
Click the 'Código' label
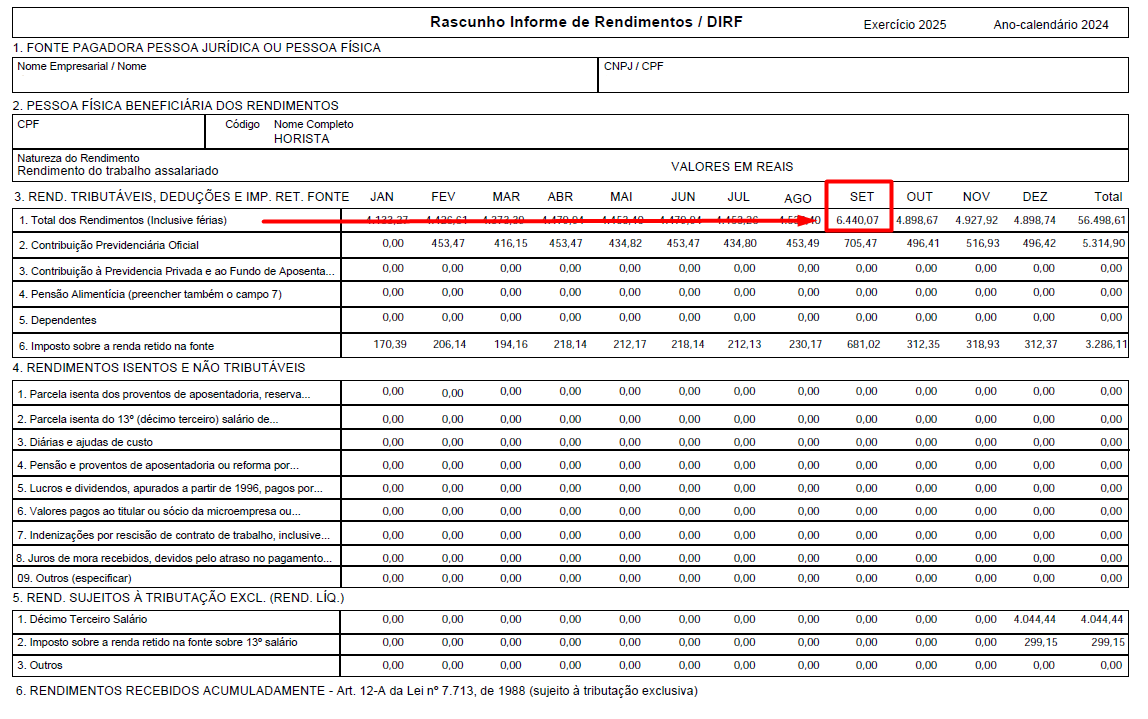point(242,124)
